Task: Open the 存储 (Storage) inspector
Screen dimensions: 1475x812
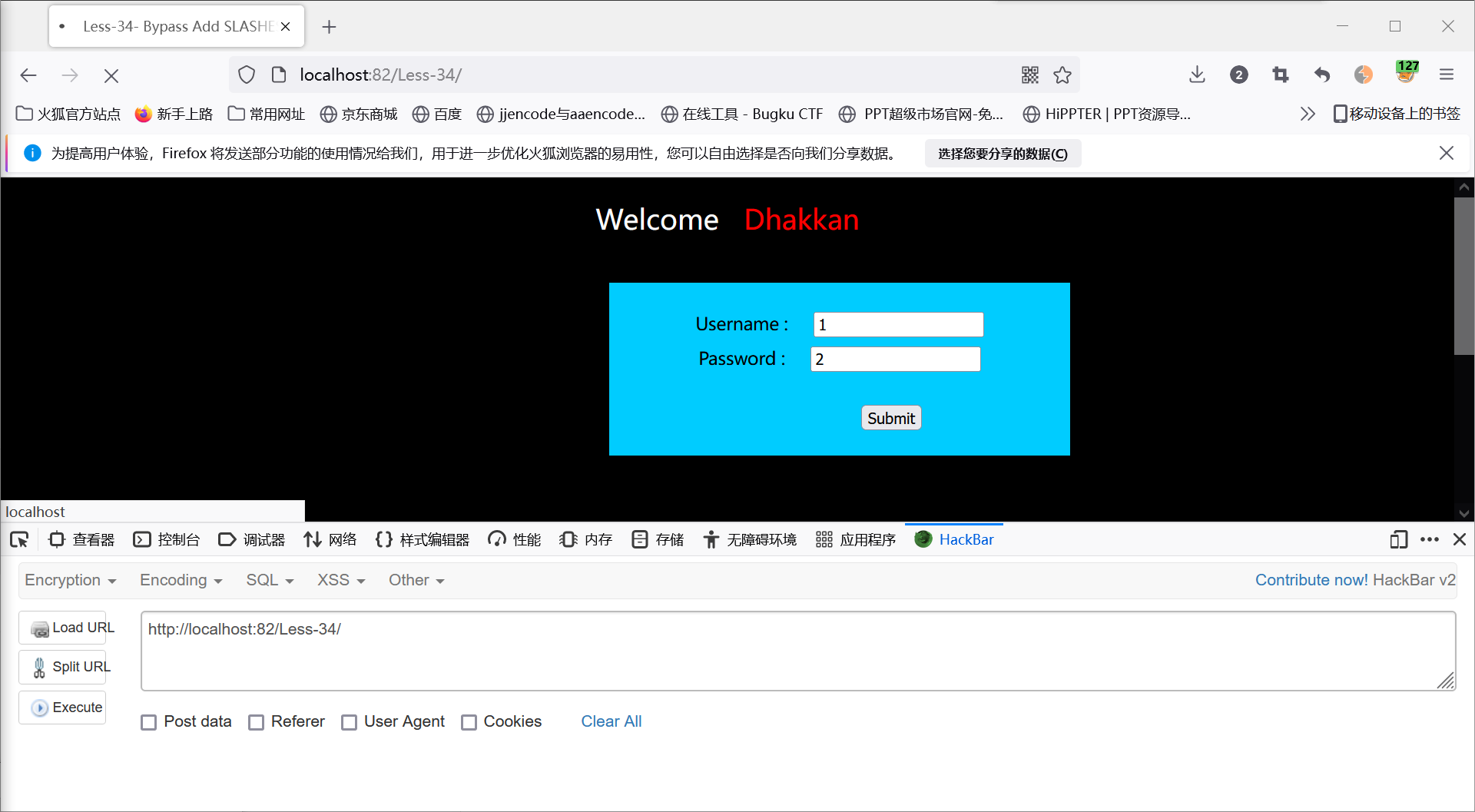Action: [x=657, y=539]
